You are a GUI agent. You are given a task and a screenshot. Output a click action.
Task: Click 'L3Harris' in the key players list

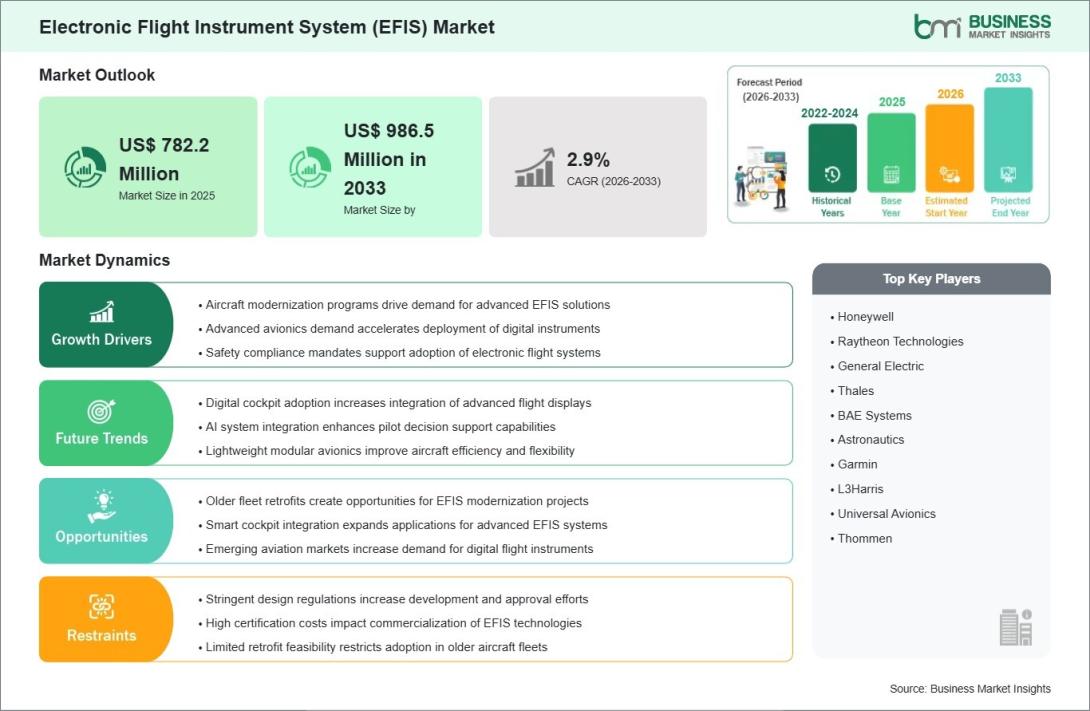[x=861, y=489]
